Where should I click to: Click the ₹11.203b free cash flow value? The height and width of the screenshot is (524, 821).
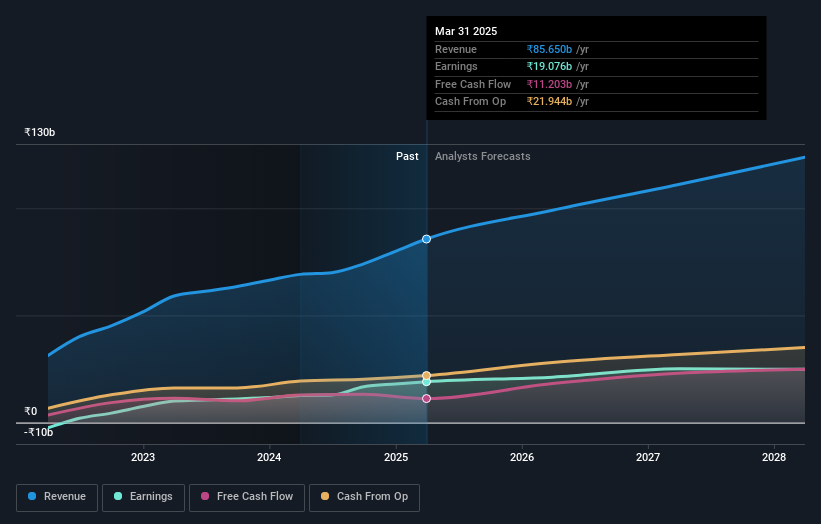click(549, 84)
